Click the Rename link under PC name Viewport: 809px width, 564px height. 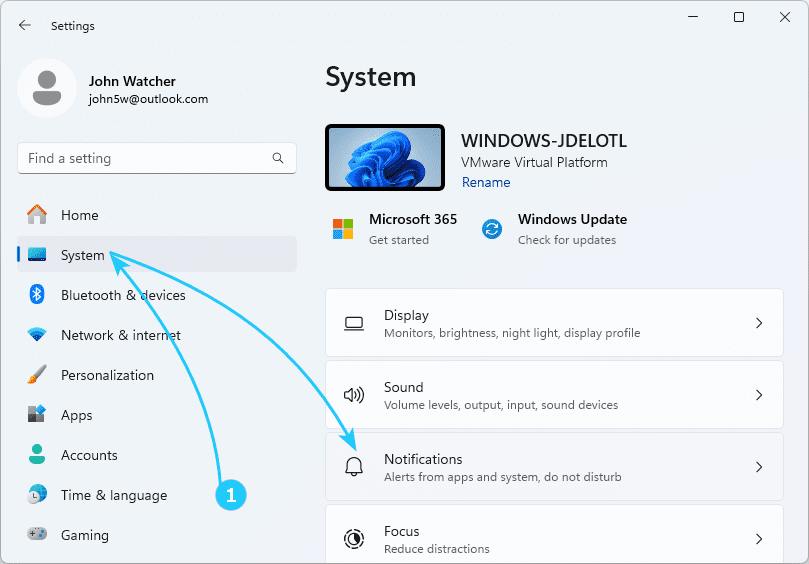tap(486, 182)
